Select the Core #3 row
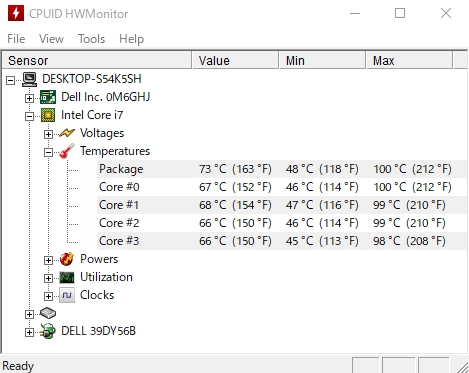 [x=282, y=241]
